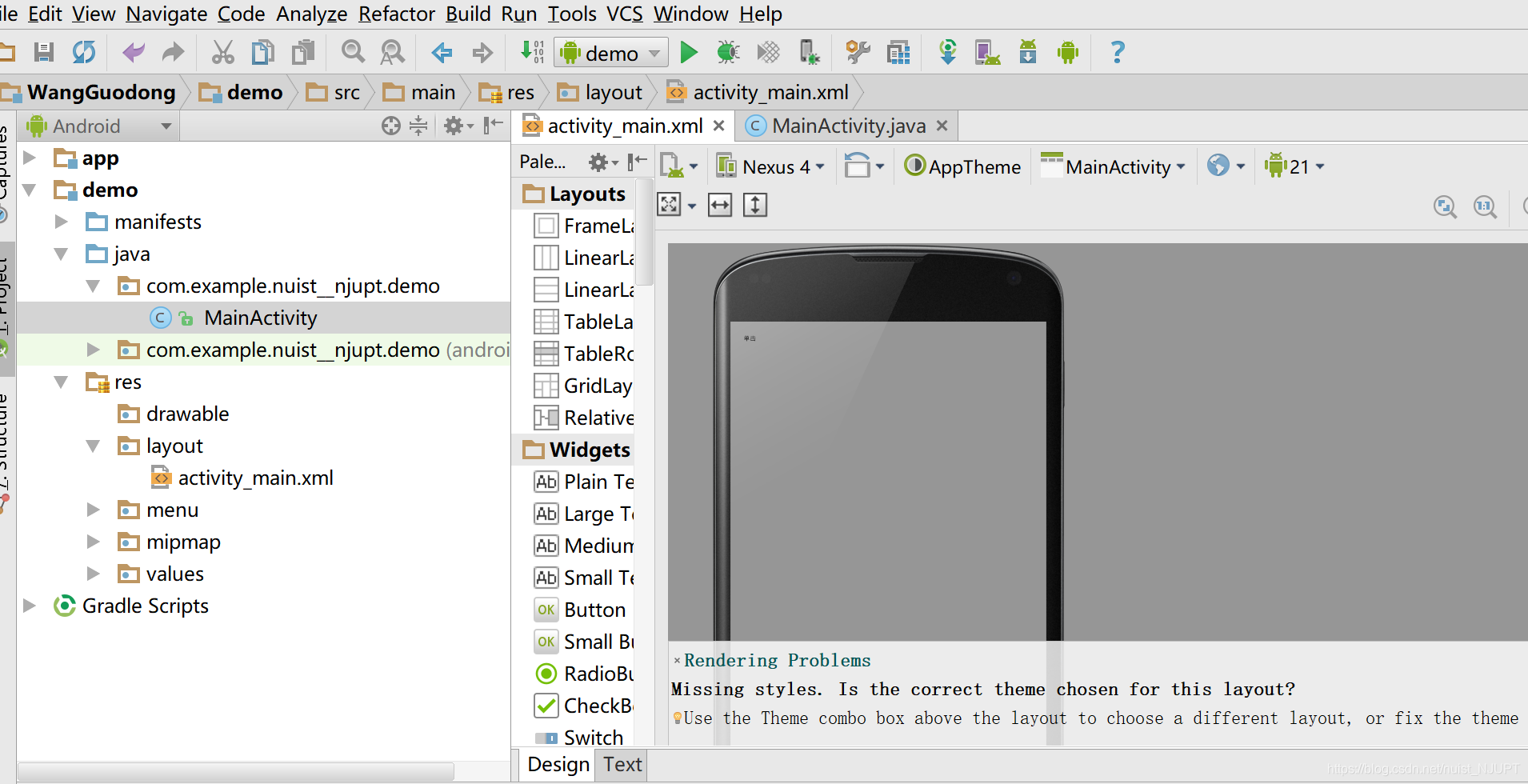
Task: Select activity_main.xml in project tree
Action: pyautogui.click(x=255, y=478)
